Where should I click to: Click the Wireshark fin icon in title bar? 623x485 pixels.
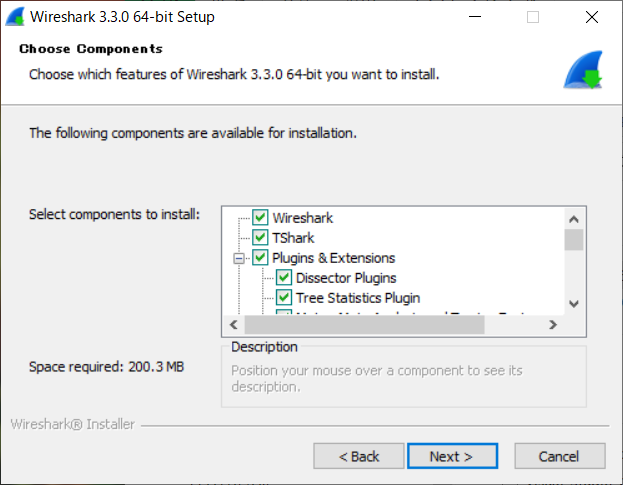click(15, 17)
